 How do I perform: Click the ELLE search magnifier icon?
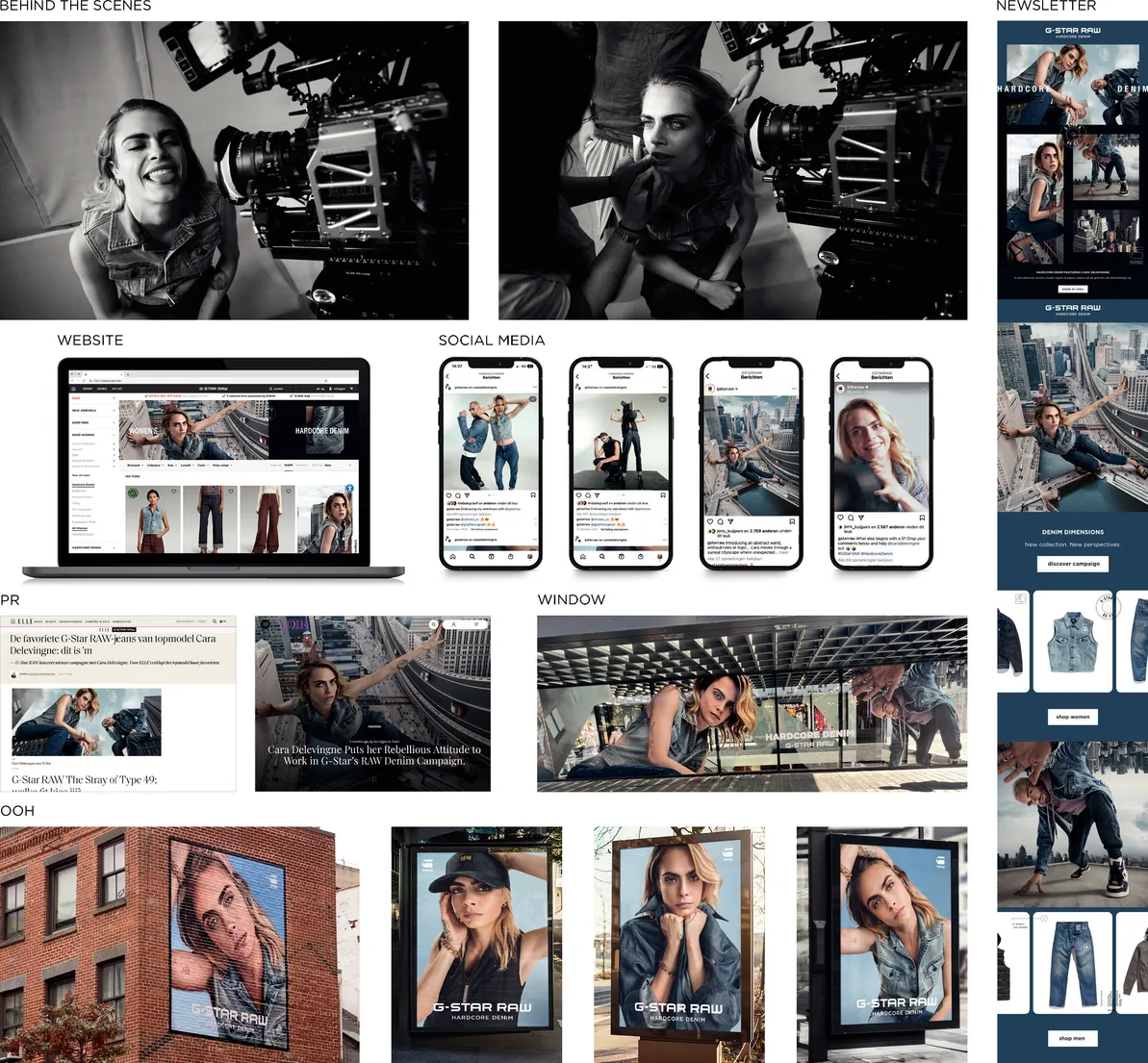click(214, 620)
